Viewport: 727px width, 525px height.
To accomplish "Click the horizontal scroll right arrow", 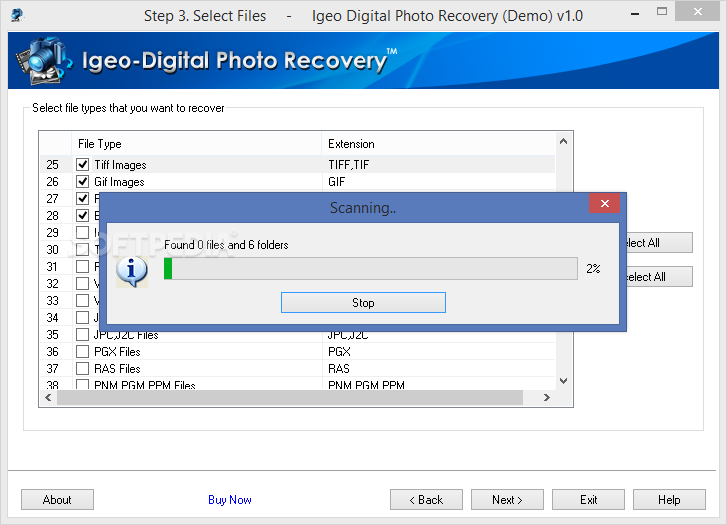I will tap(547, 397).
